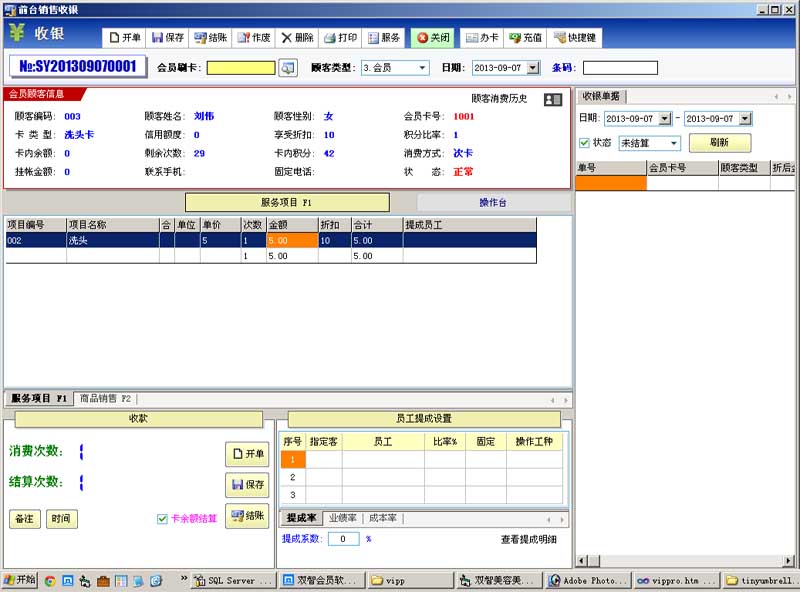The width and height of the screenshot is (800, 592).
Task: Open 办卡 card issuing from toolbar
Action: pyautogui.click(x=482, y=38)
